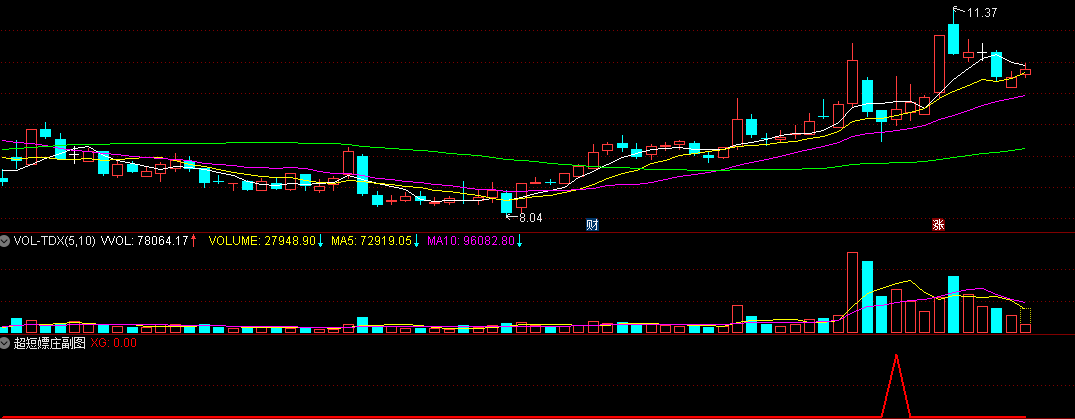Click the red 涨 marker icon
This screenshot has width=1075, height=419.
click(938, 224)
